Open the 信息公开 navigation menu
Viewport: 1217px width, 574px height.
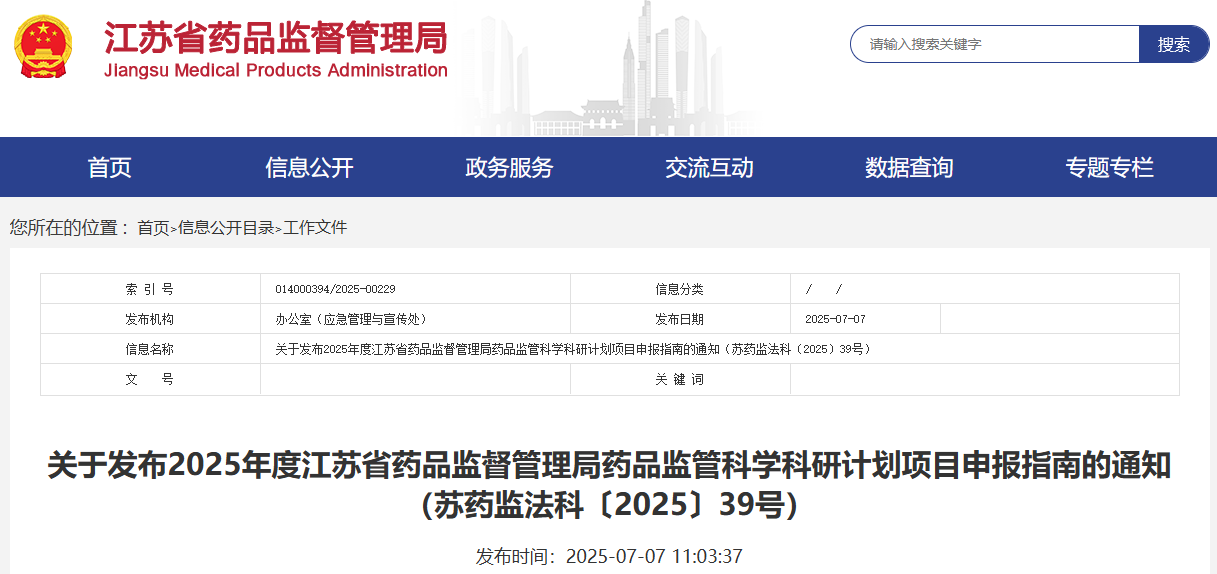click(x=309, y=168)
